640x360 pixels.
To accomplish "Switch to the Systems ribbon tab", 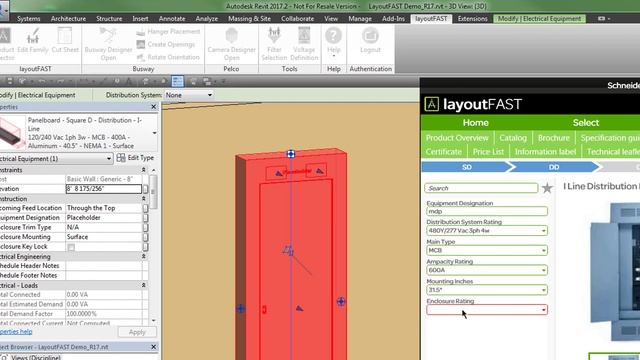I will tap(29, 18).
